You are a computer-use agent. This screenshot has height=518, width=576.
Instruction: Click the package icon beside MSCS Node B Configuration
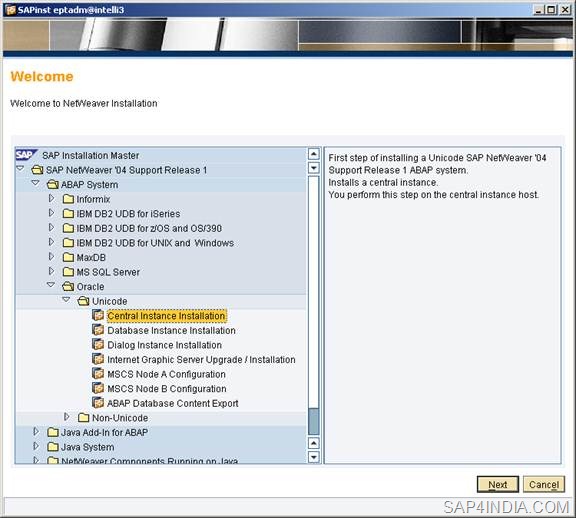pyautogui.click(x=98, y=388)
